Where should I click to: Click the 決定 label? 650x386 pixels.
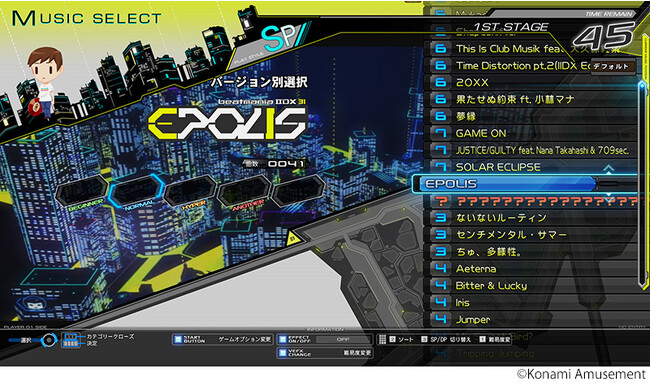[x=92, y=344]
